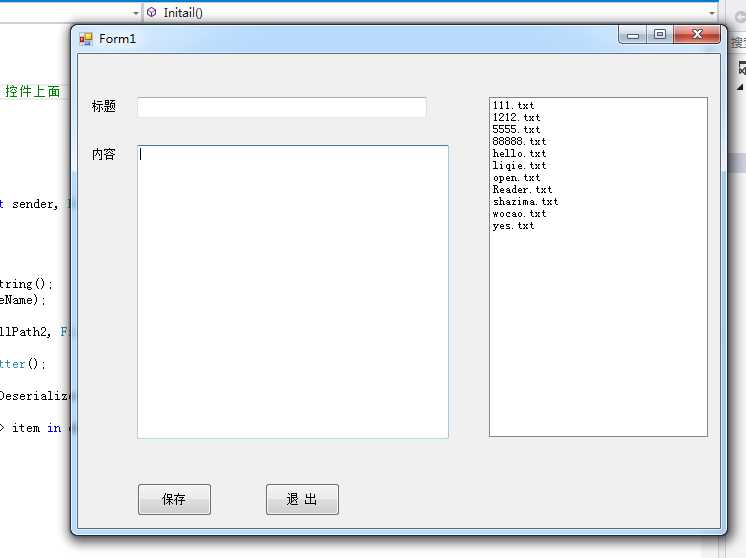Select liqie.txt in the file list

[519, 166]
